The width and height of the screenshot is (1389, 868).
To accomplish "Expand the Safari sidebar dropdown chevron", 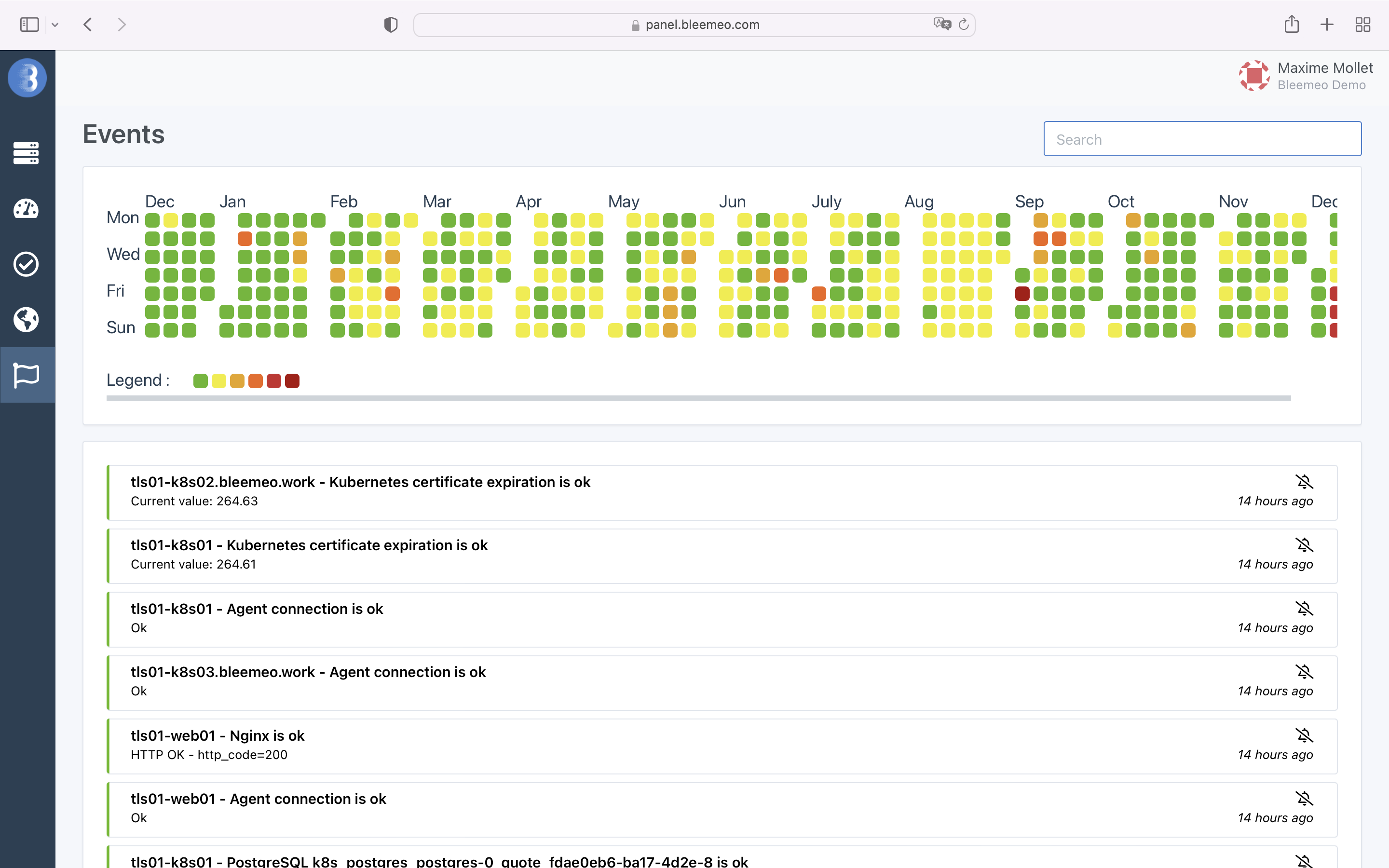I will point(55,25).
